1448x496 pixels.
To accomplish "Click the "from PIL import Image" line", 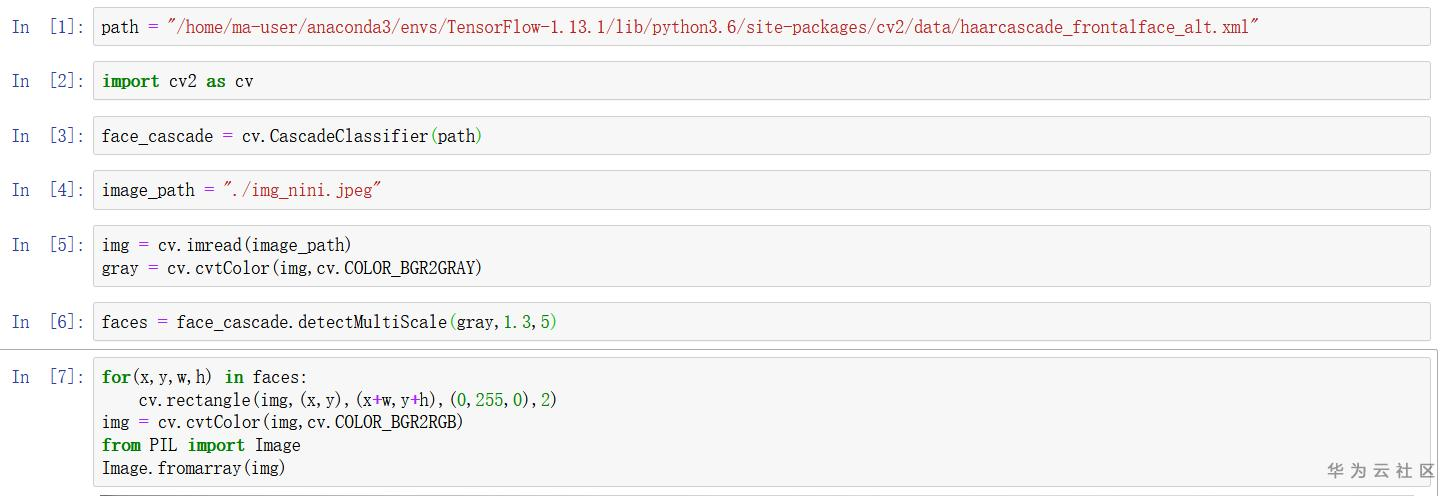I will click(201, 445).
